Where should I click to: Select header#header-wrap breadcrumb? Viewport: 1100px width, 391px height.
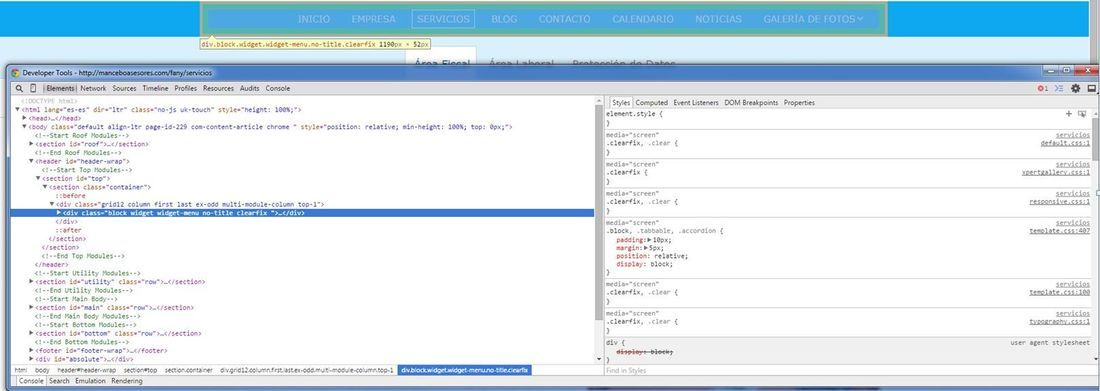tap(87, 369)
